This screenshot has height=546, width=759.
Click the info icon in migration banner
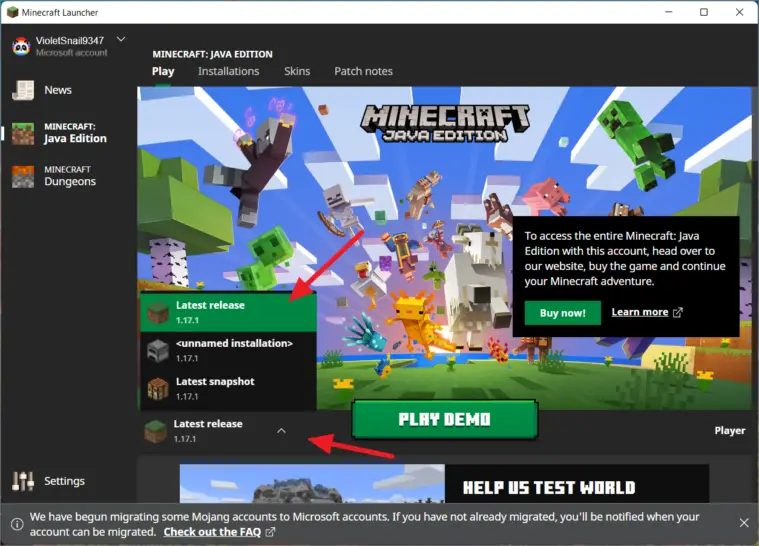17,524
